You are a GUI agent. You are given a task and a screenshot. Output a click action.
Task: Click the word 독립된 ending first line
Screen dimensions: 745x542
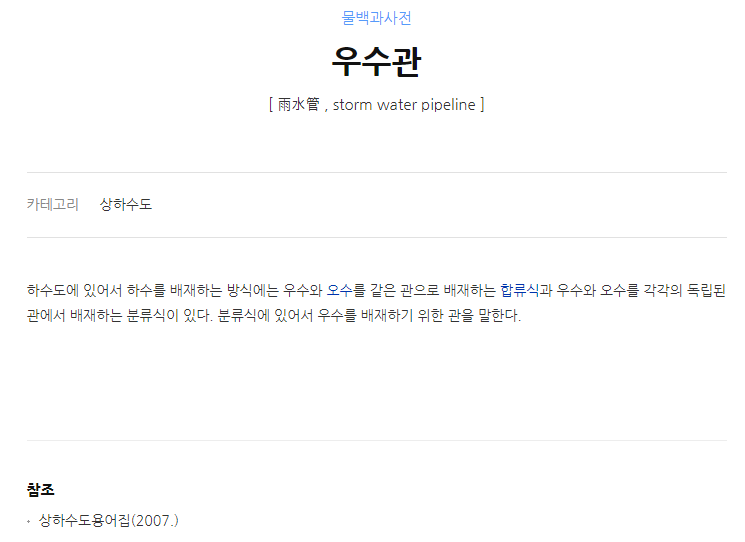click(x=707, y=290)
